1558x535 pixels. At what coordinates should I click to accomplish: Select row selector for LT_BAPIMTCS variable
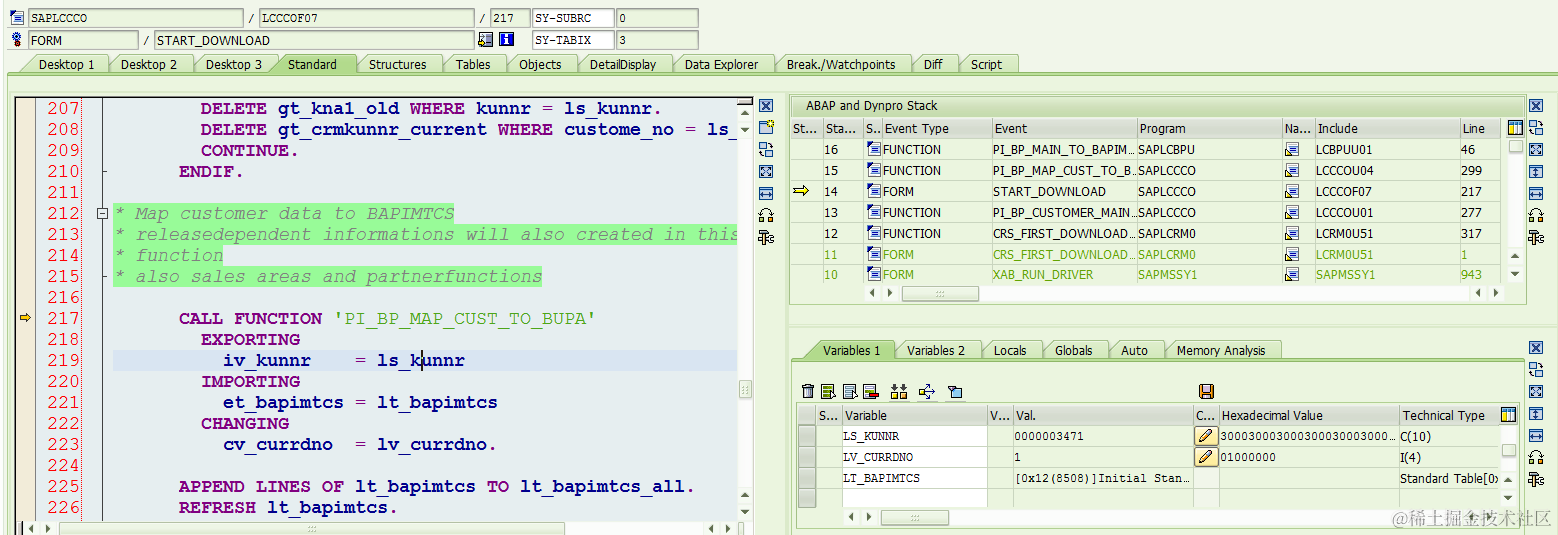point(807,478)
